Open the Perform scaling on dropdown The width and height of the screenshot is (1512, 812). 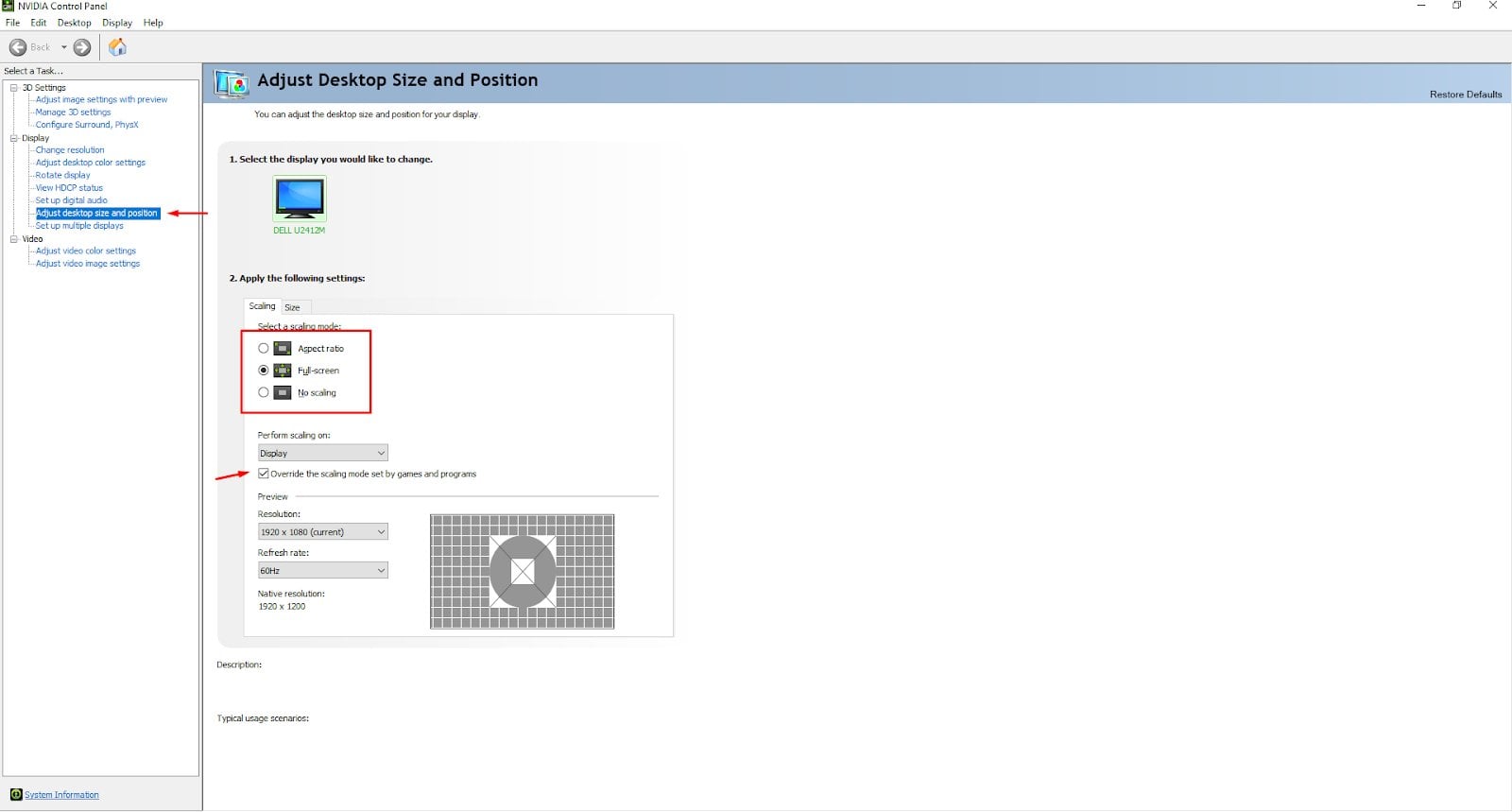[322, 454]
